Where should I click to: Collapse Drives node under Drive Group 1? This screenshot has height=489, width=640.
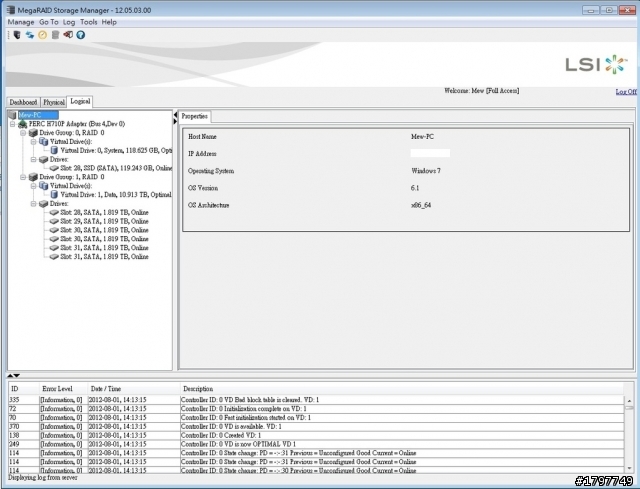[x=34, y=204]
